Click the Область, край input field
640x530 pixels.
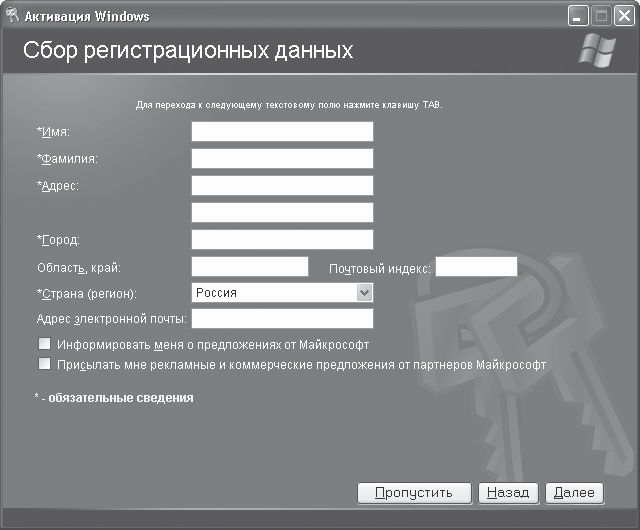point(249,266)
